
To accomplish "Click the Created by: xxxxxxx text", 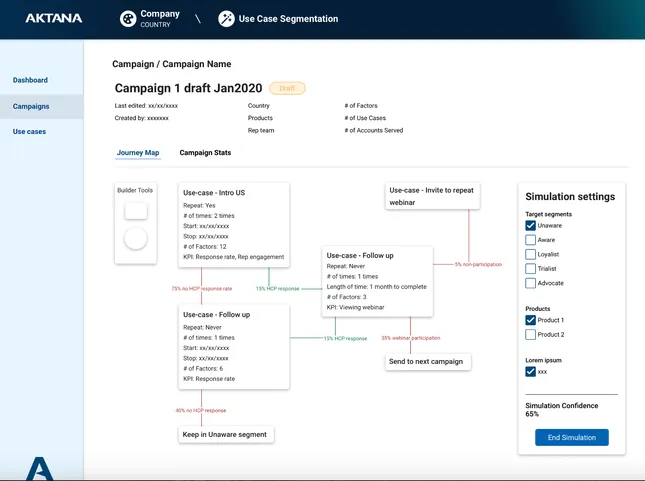I will 142,118.
